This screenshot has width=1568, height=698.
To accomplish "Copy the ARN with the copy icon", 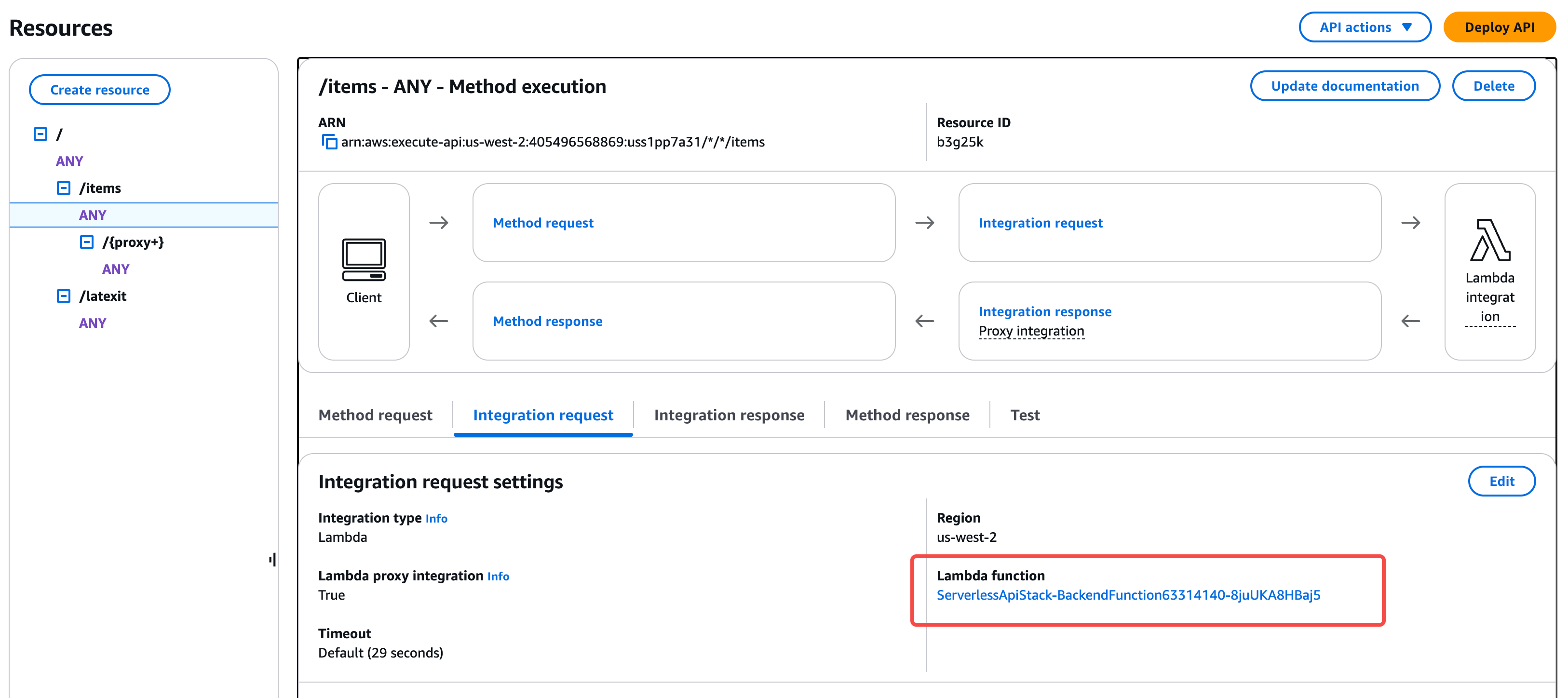I will coord(329,142).
